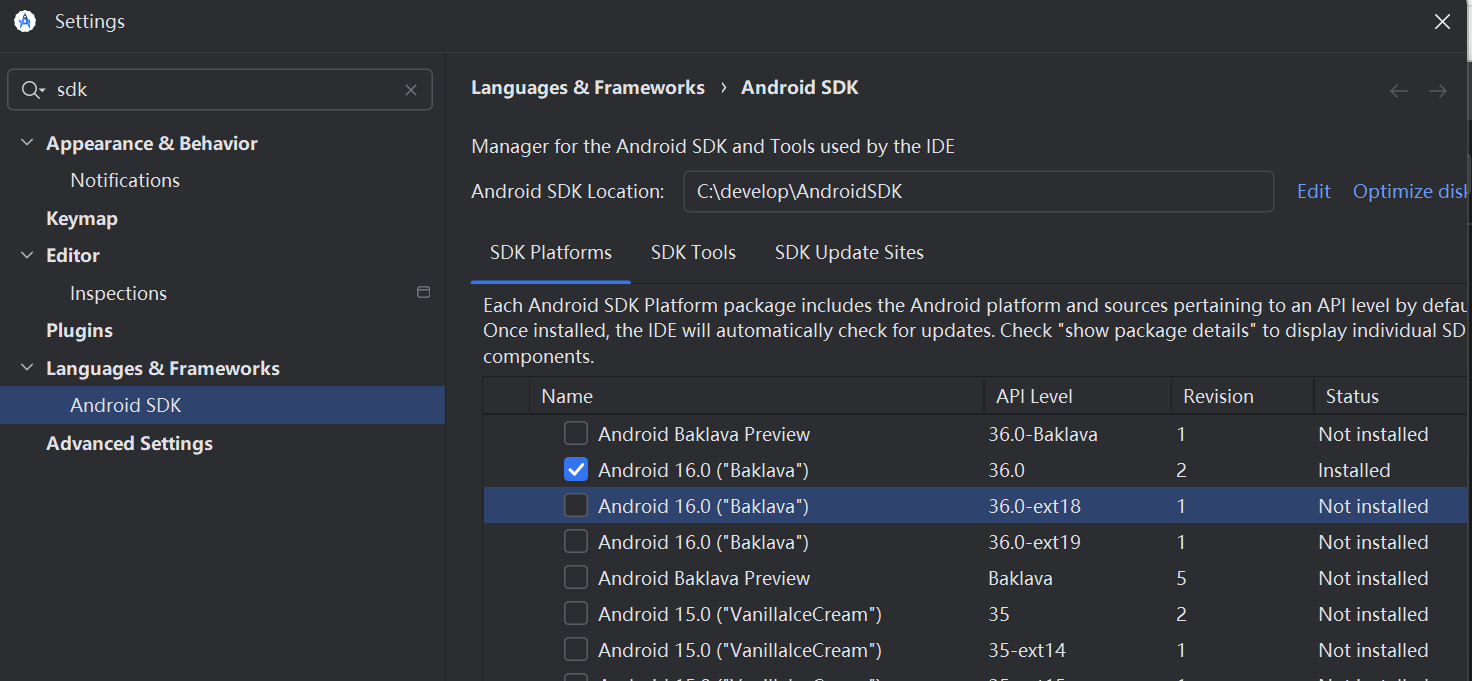1472x681 pixels.
Task: Collapse the Editor tree node
Action: [27, 256]
